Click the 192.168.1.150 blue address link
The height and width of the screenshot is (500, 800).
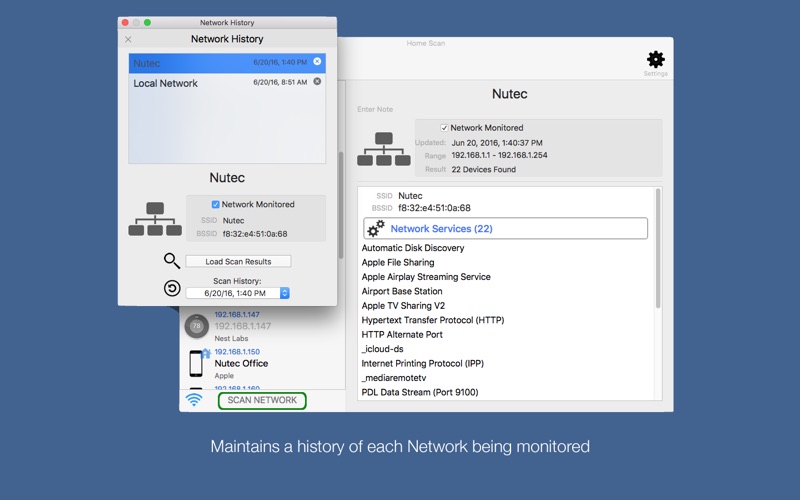pos(237,352)
